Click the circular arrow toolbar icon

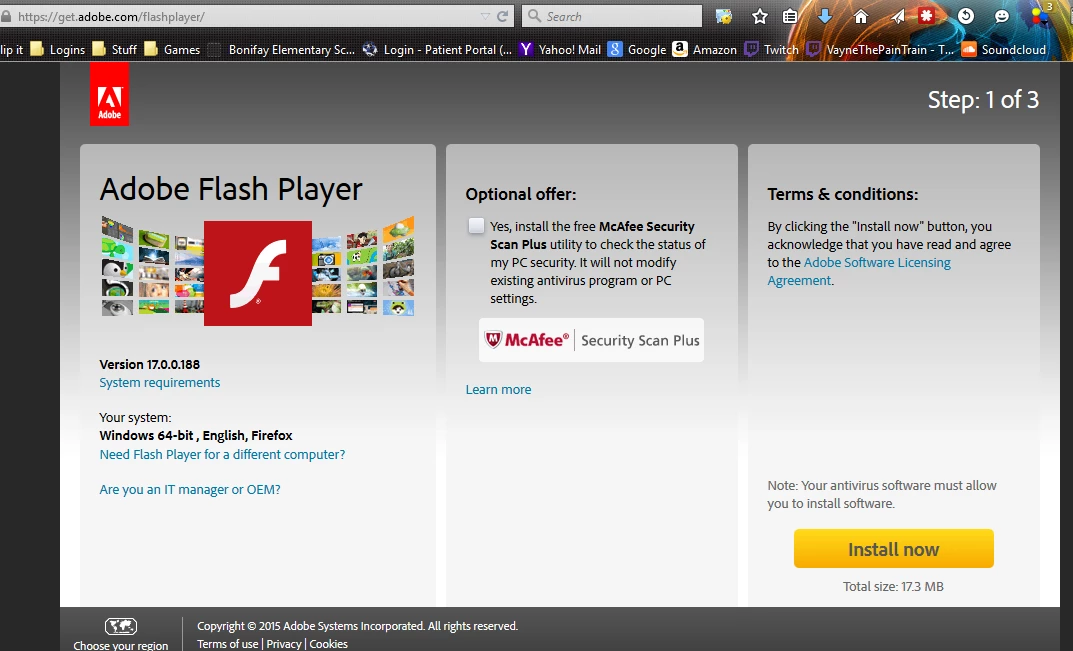(966, 16)
